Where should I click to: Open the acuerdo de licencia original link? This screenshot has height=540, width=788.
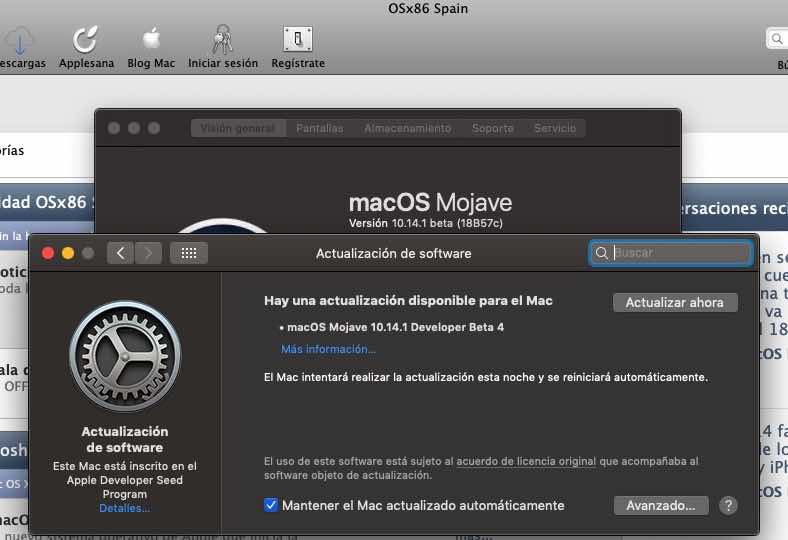(x=526, y=461)
